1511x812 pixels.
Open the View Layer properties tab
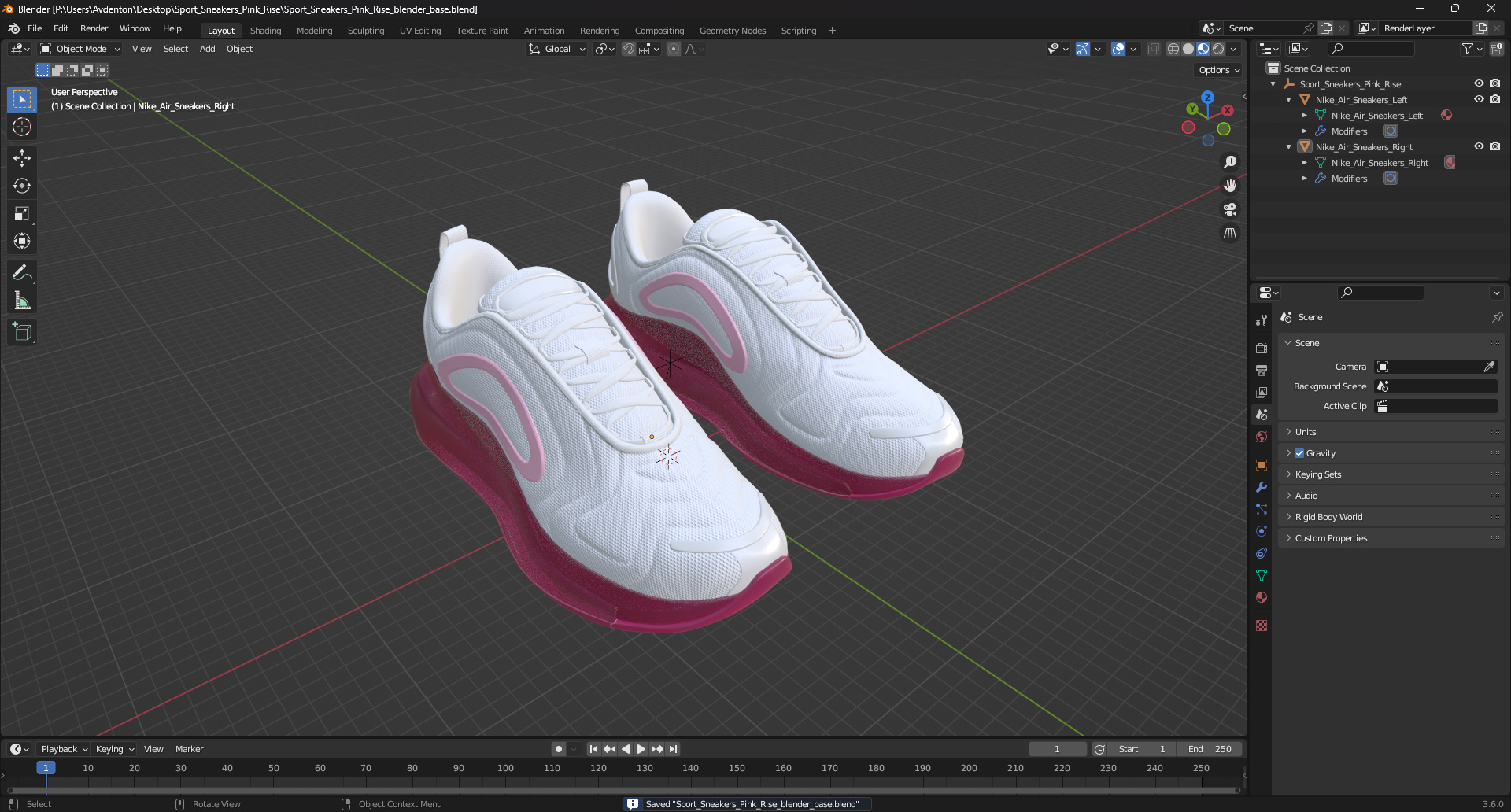pos(1262,392)
